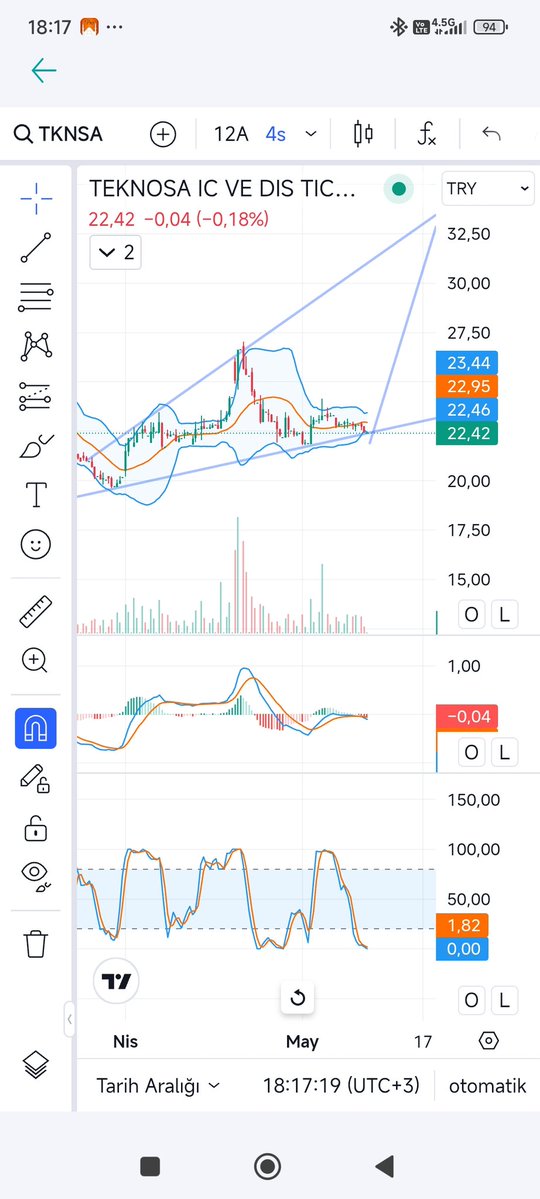
Task: Click the 22,42 green current price label
Action: pos(467,434)
